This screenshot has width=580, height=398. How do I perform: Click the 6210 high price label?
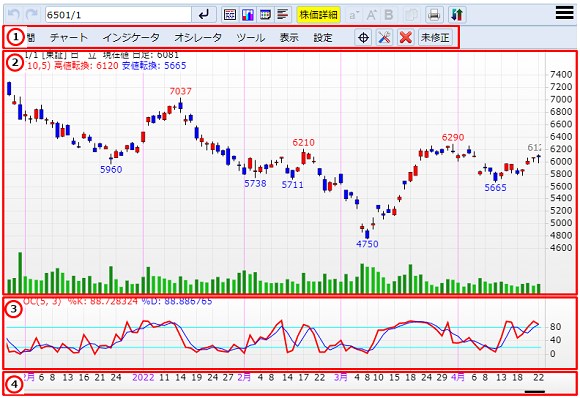pyautogui.click(x=303, y=142)
